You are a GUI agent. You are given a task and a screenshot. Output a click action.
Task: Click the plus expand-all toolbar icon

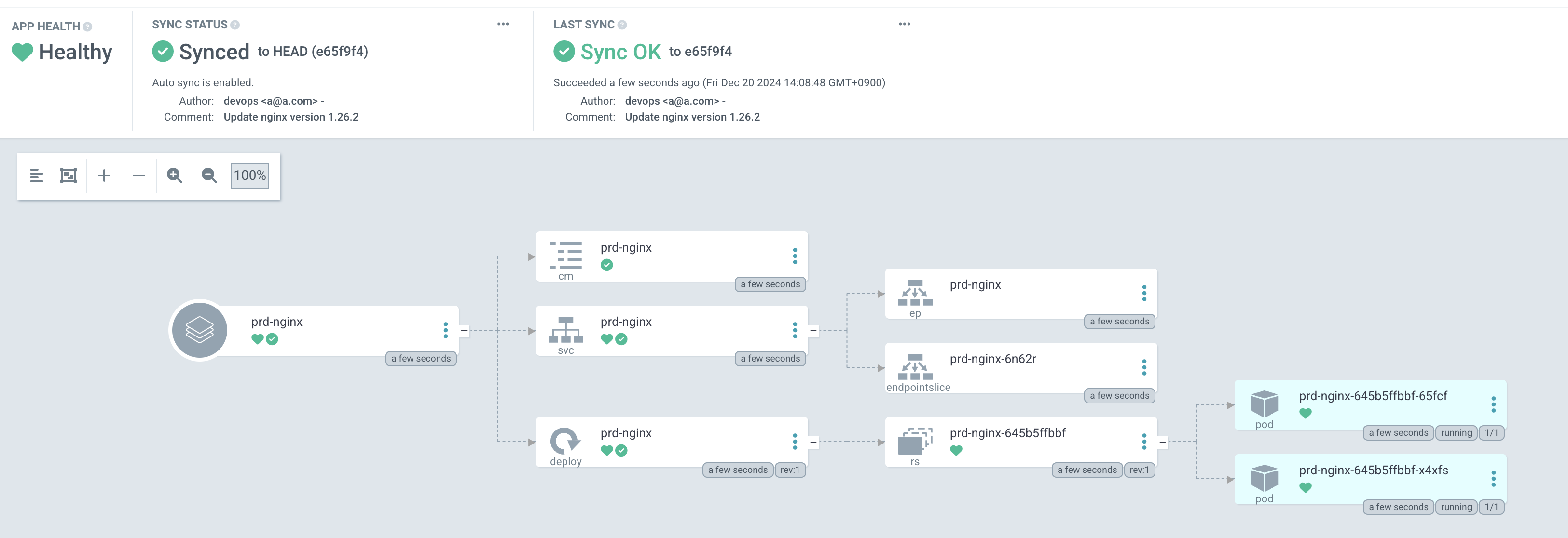[x=104, y=175]
